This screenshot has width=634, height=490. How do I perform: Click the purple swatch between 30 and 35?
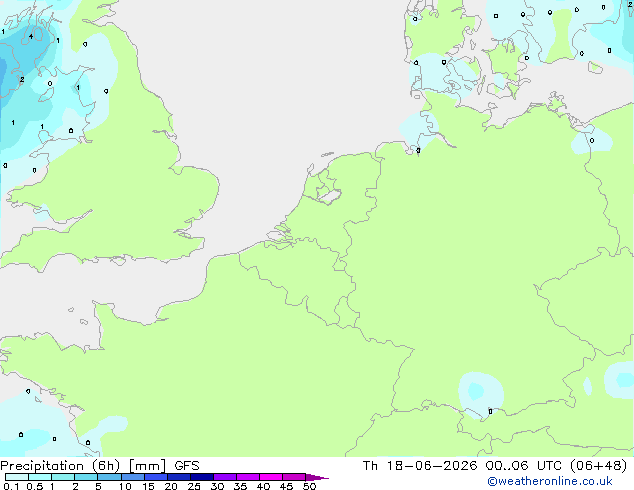coord(225,477)
